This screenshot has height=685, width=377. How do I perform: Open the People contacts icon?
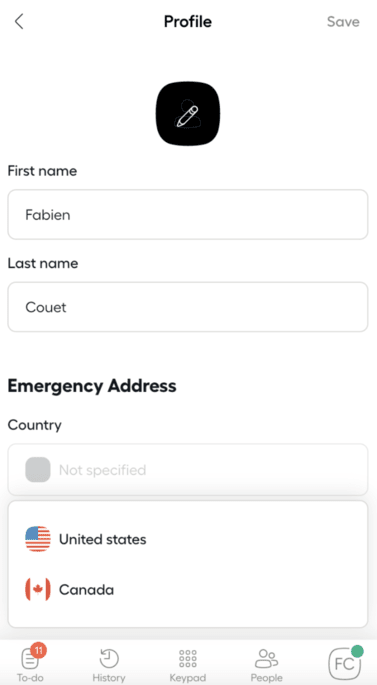point(266,658)
